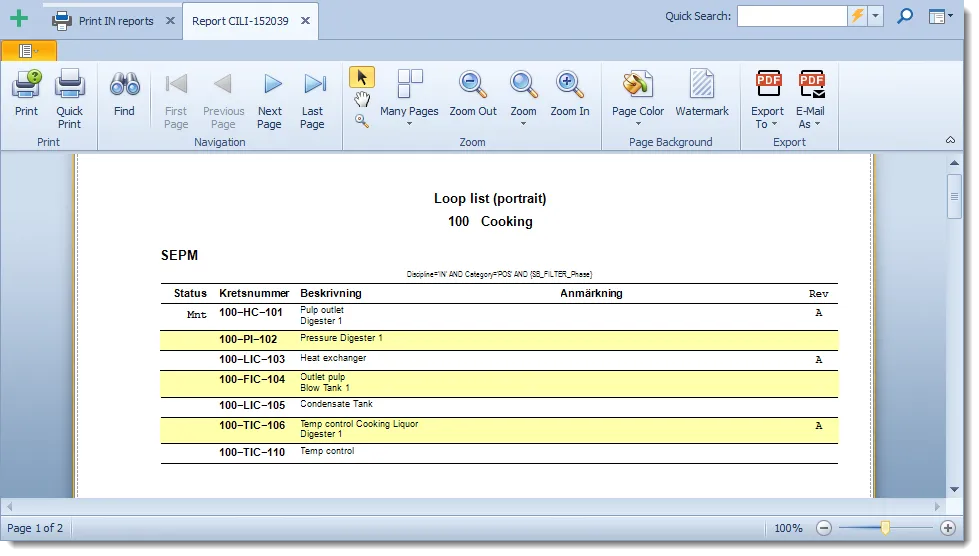Open the Export To PDF dropdown
Viewport: 979px width, 556px height.
767,99
